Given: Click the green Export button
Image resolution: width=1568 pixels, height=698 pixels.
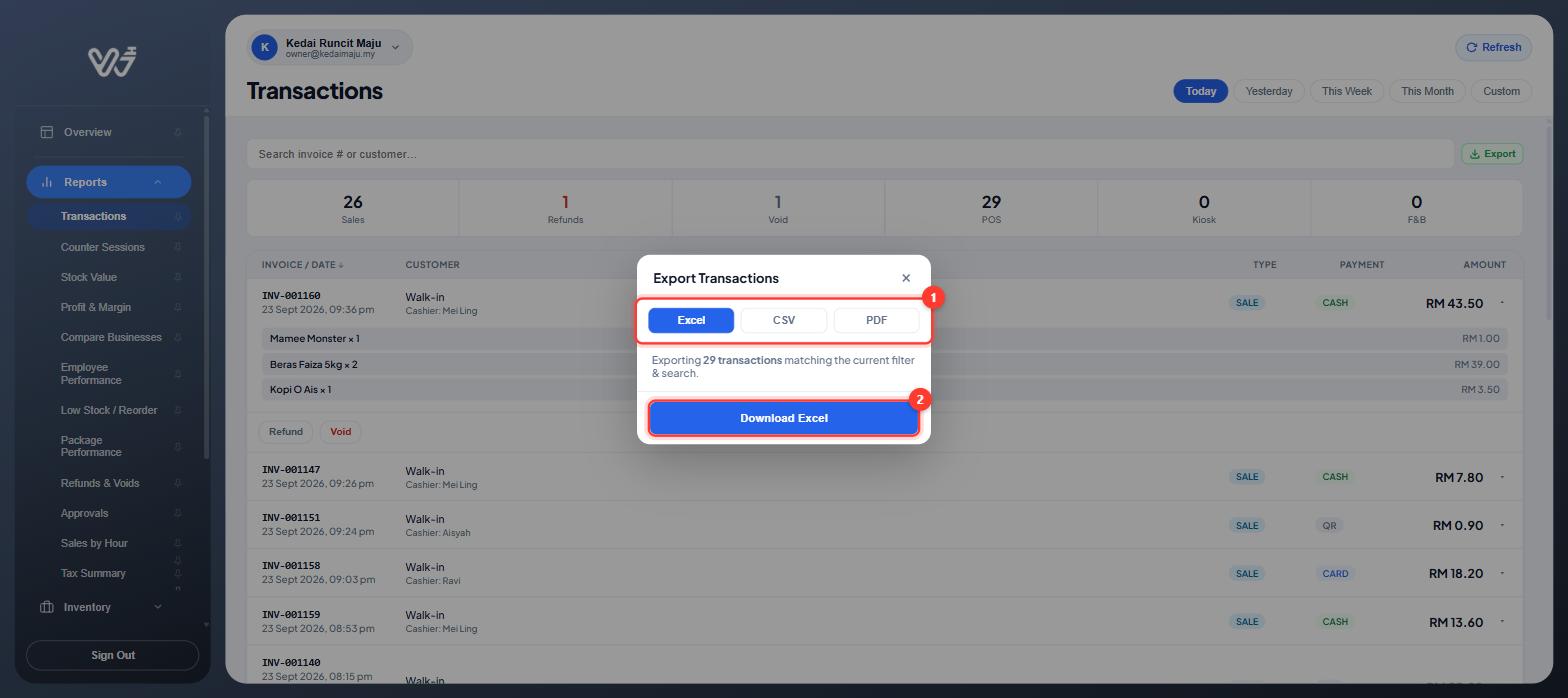Looking at the screenshot, I should coord(1492,154).
